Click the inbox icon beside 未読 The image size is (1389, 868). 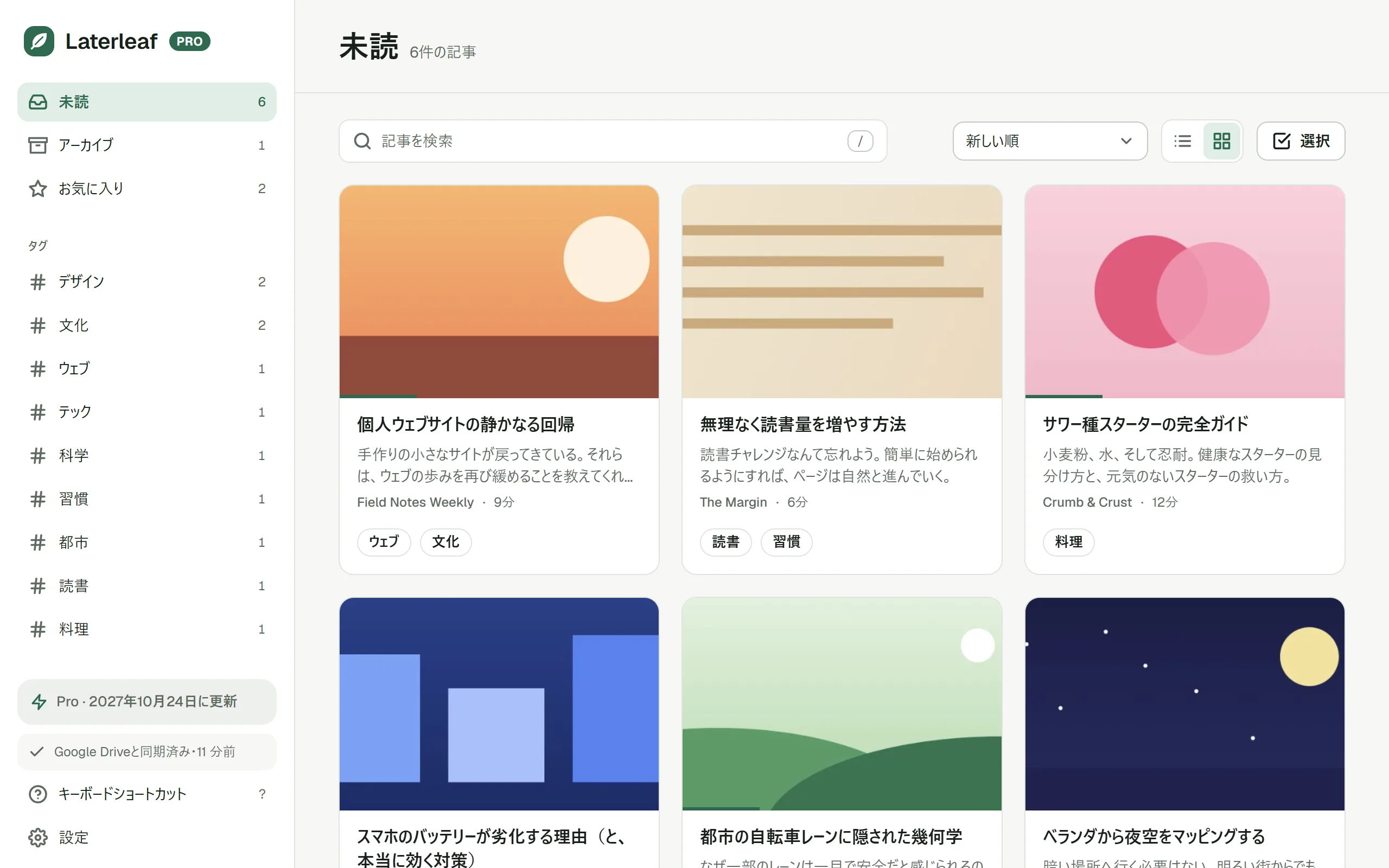click(x=38, y=102)
